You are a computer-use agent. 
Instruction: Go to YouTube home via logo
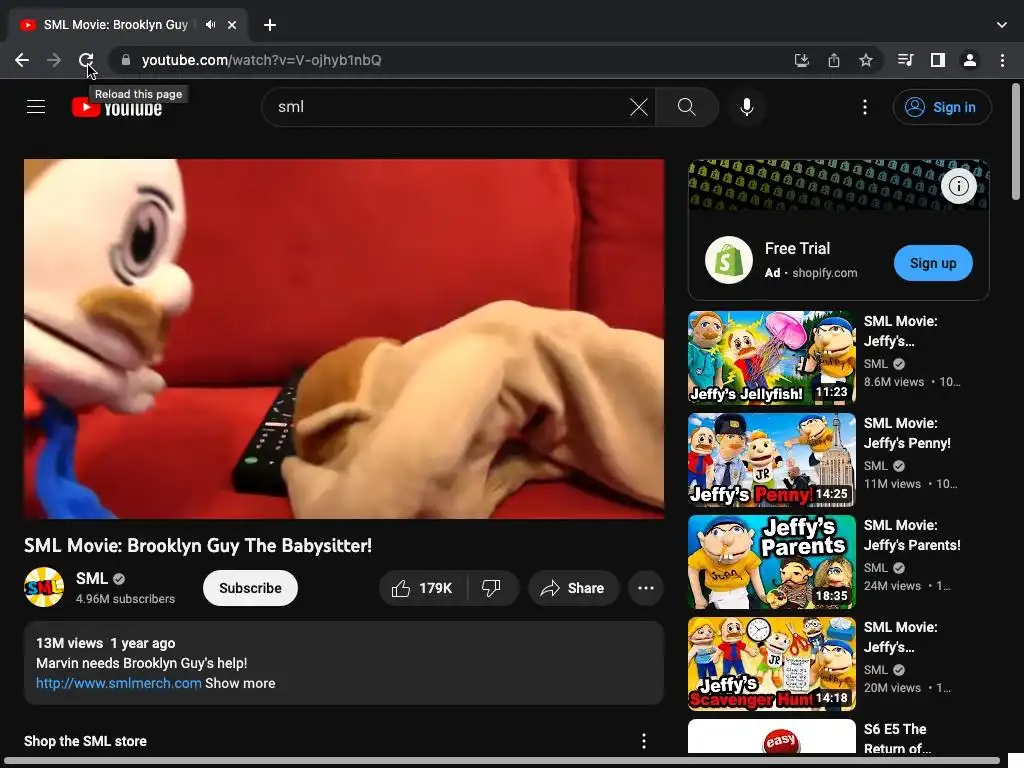(117, 107)
